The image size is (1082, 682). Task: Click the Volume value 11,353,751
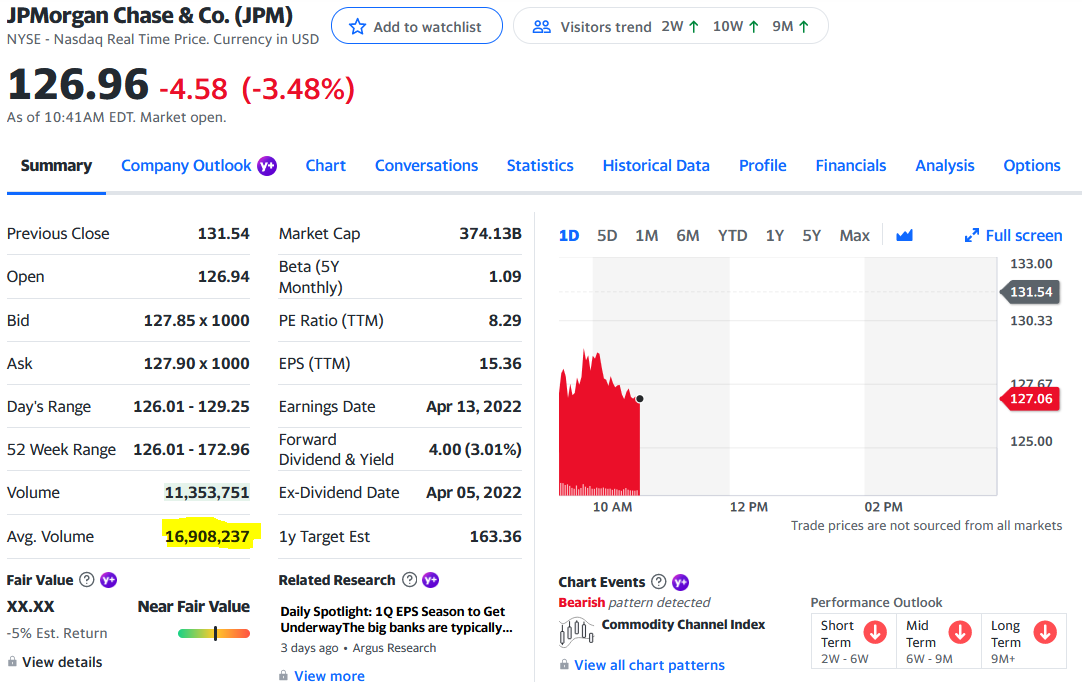pos(207,492)
